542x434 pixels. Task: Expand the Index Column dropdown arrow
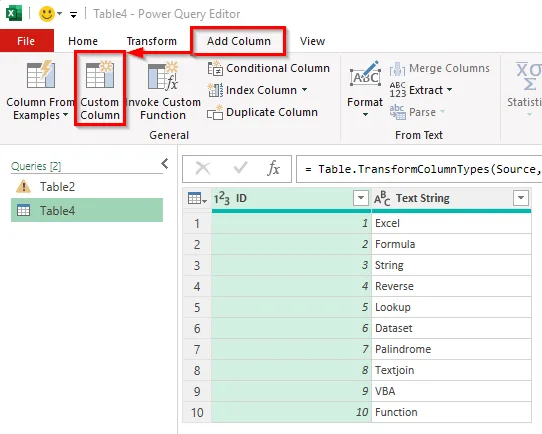304,89
